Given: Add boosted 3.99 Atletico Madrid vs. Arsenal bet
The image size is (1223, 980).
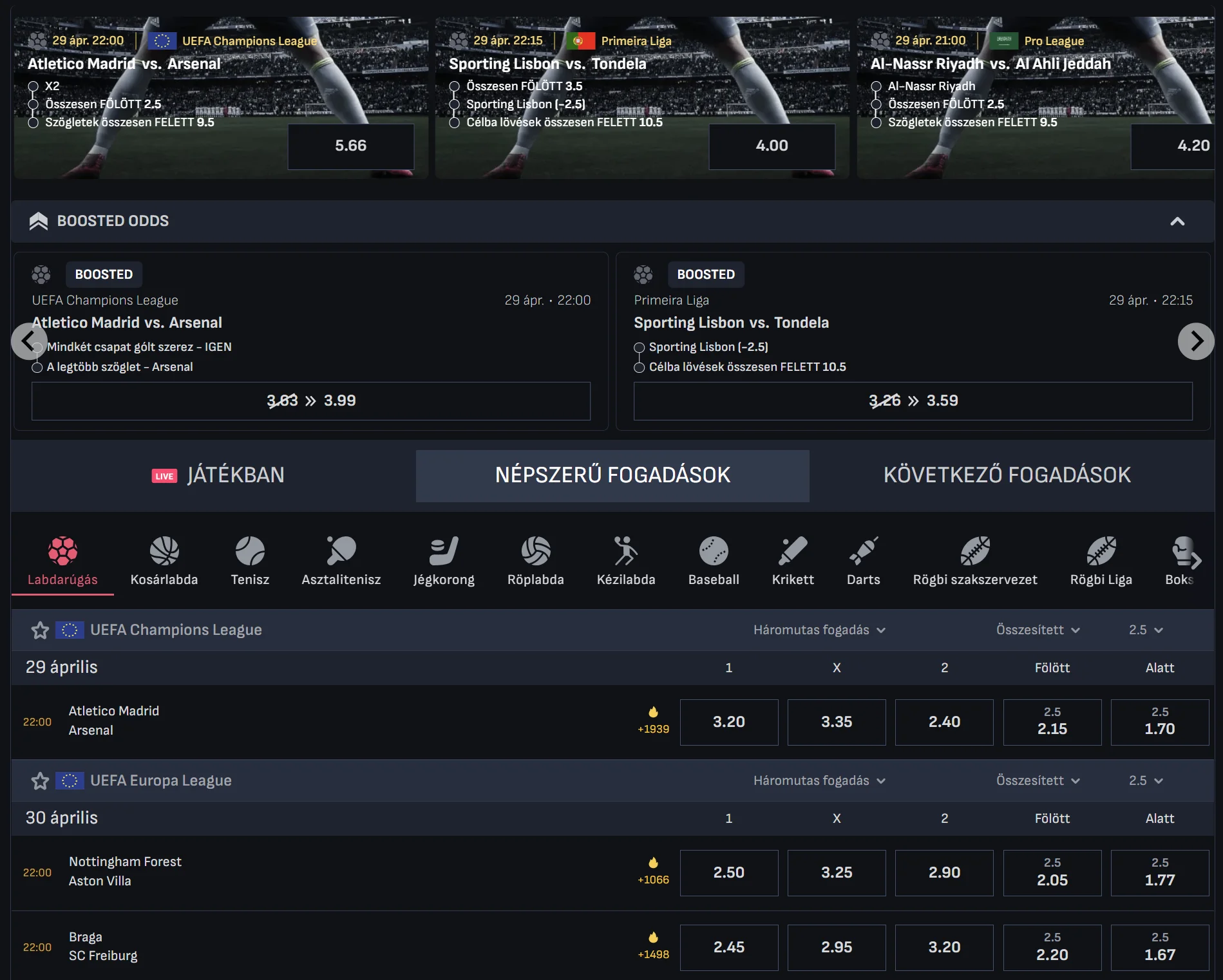Looking at the screenshot, I should point(311,400).
